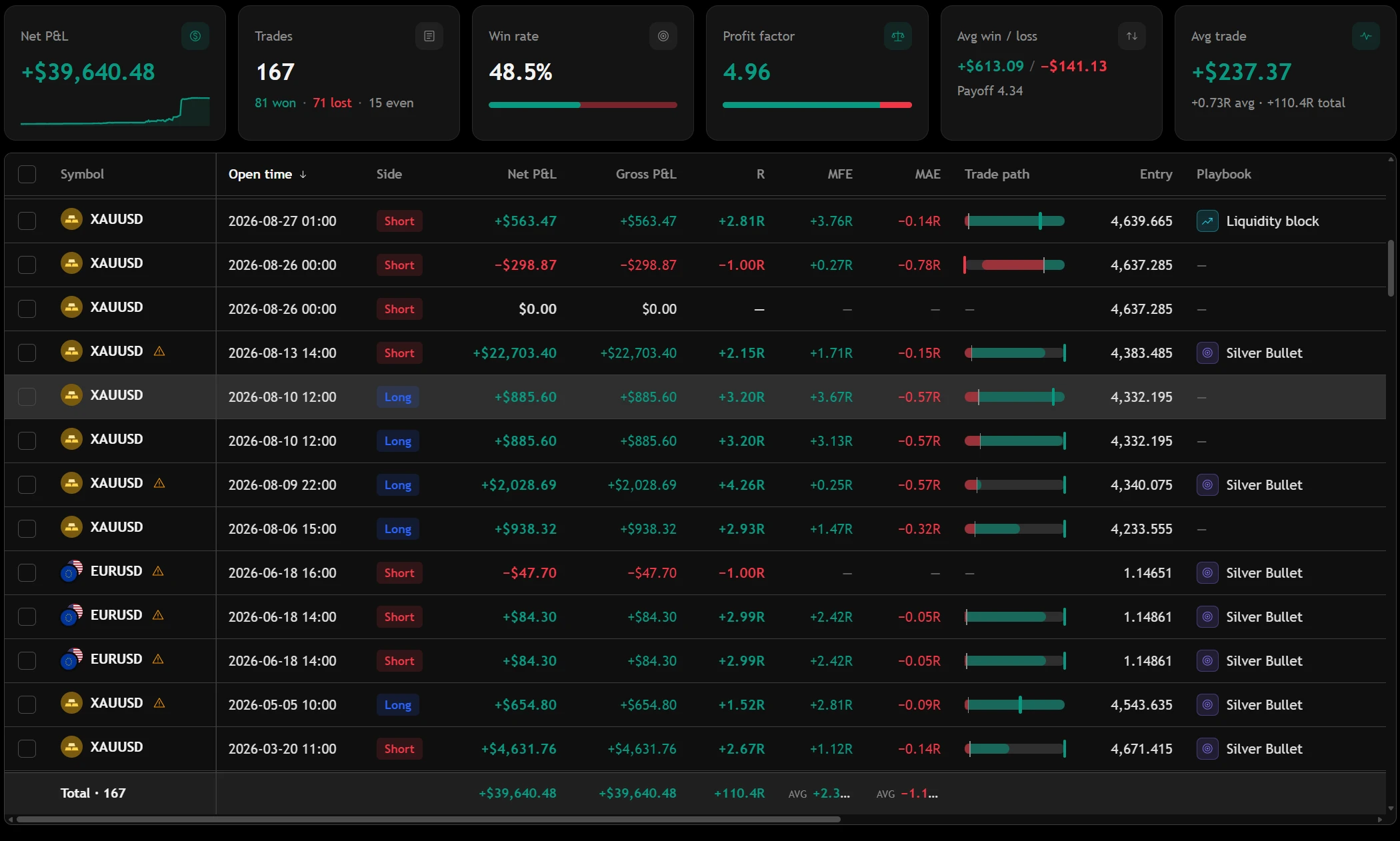The image size is (1400, 841).
Task: Click the Silver Bullet icon in the 2026-08-13 row
Action: 1207,353
